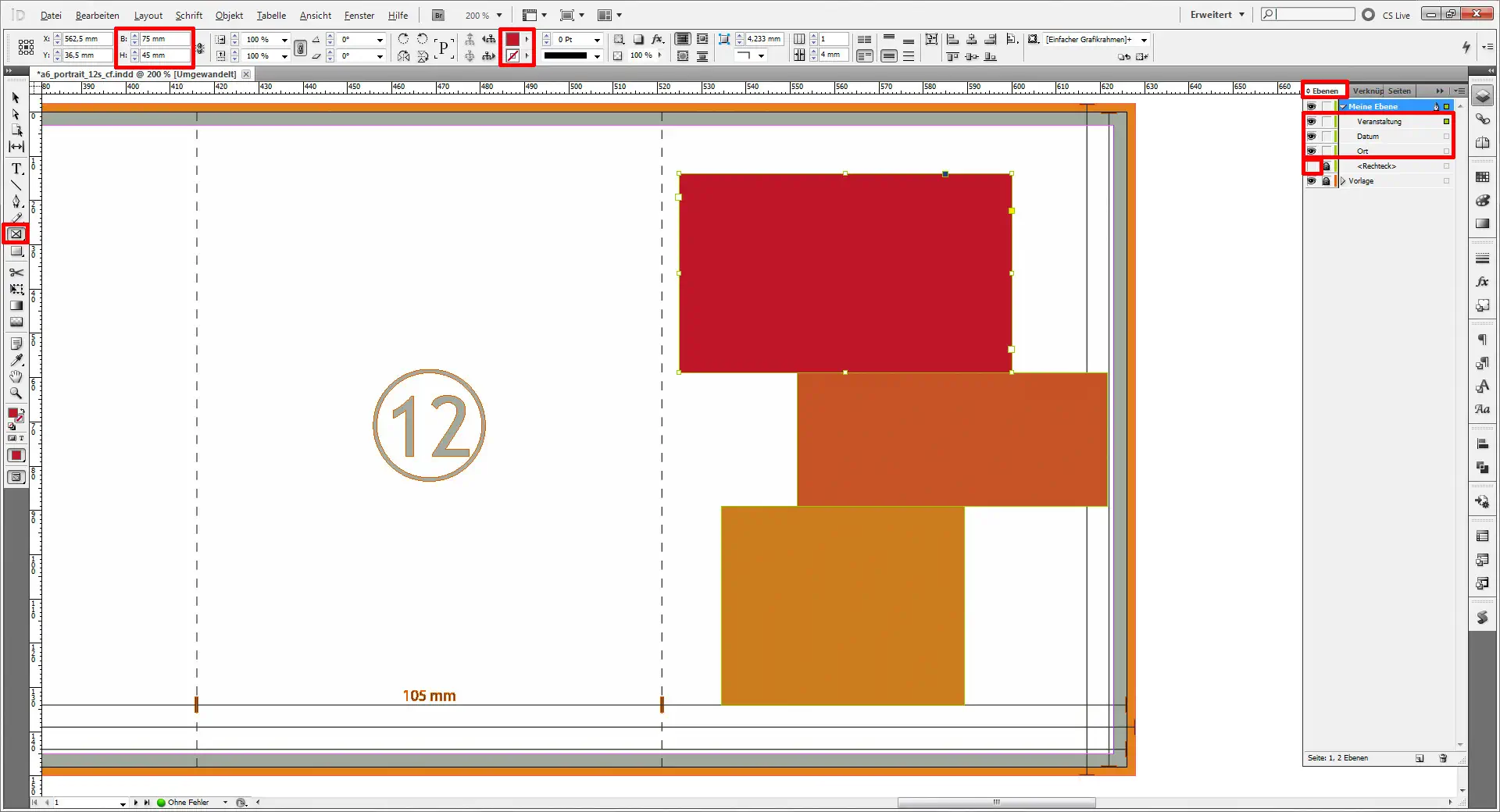
Task: Click the red fill color swatch in toolbar
Action: click(513, 39)
